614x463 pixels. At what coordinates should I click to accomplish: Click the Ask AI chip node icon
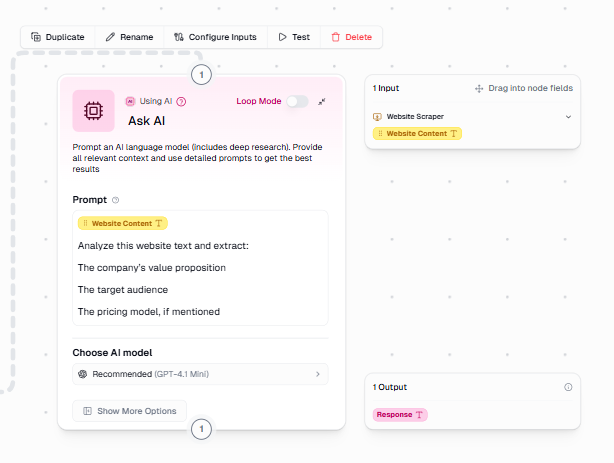click(x=93, y=111)
